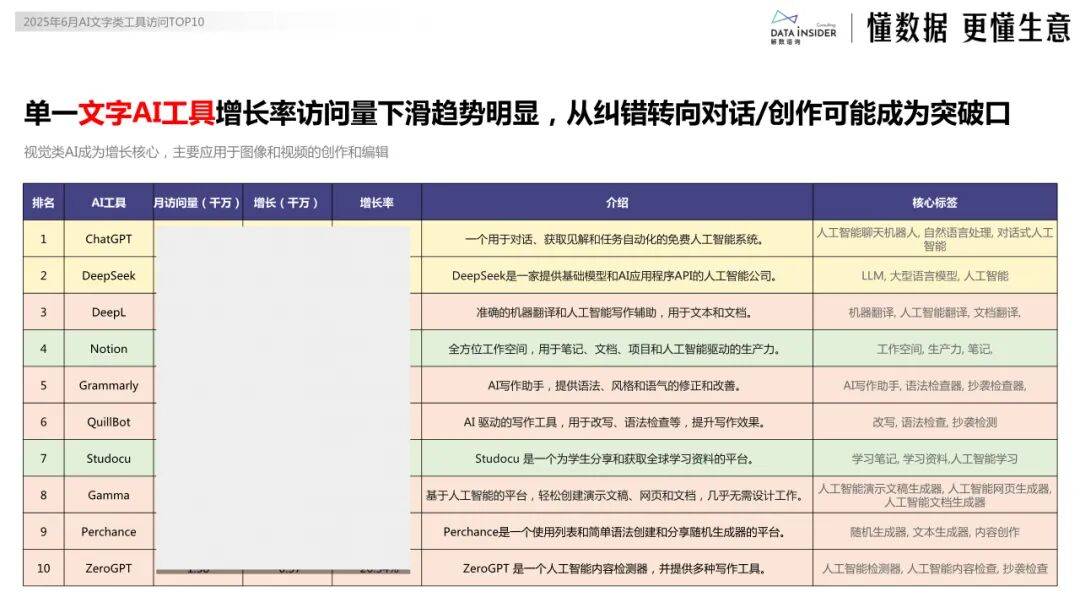Select the DeepL tool name cell
The width and height of the screenshot is (1080, 608).
[109, 312]
